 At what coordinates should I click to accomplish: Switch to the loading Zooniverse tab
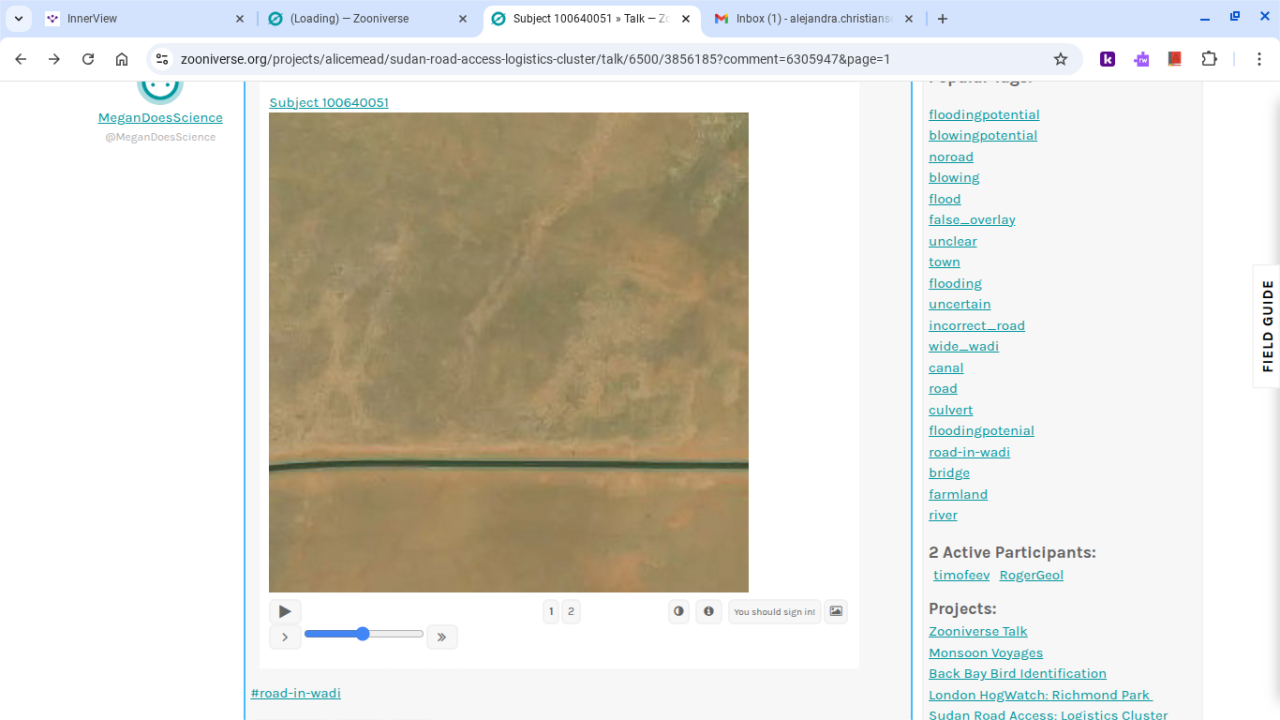368,19
